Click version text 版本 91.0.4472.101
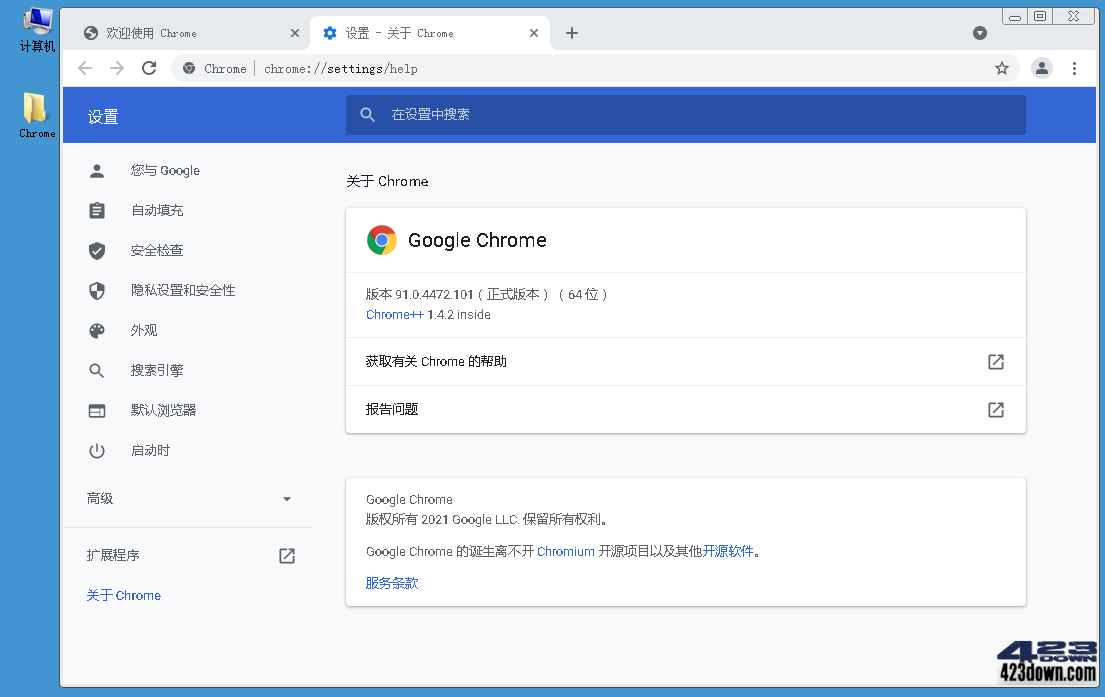This screenshot has width=1105, height=697. tap(419, 295)
